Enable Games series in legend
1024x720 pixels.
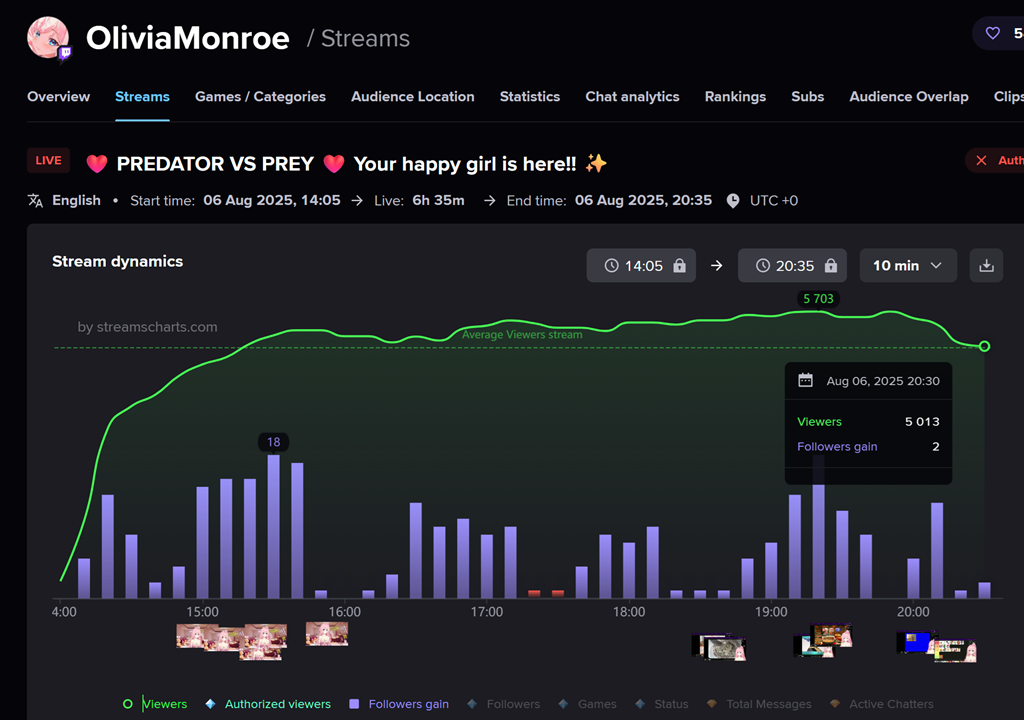(587, 704)
